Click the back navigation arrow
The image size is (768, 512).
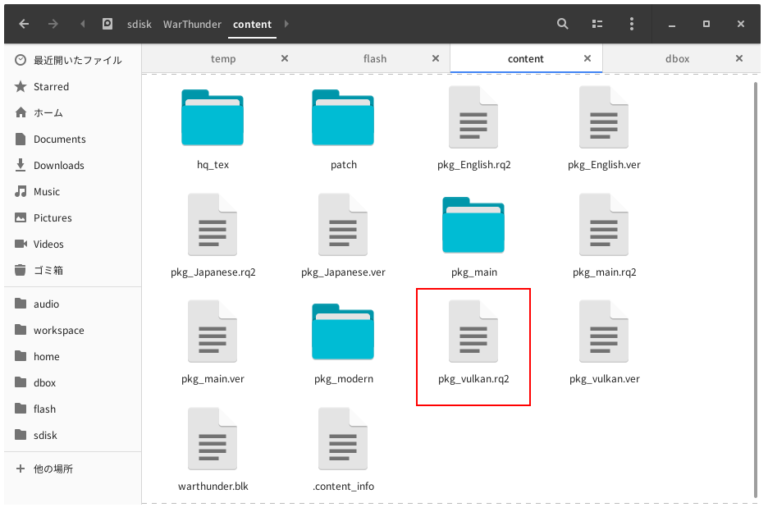pos(24,23)
